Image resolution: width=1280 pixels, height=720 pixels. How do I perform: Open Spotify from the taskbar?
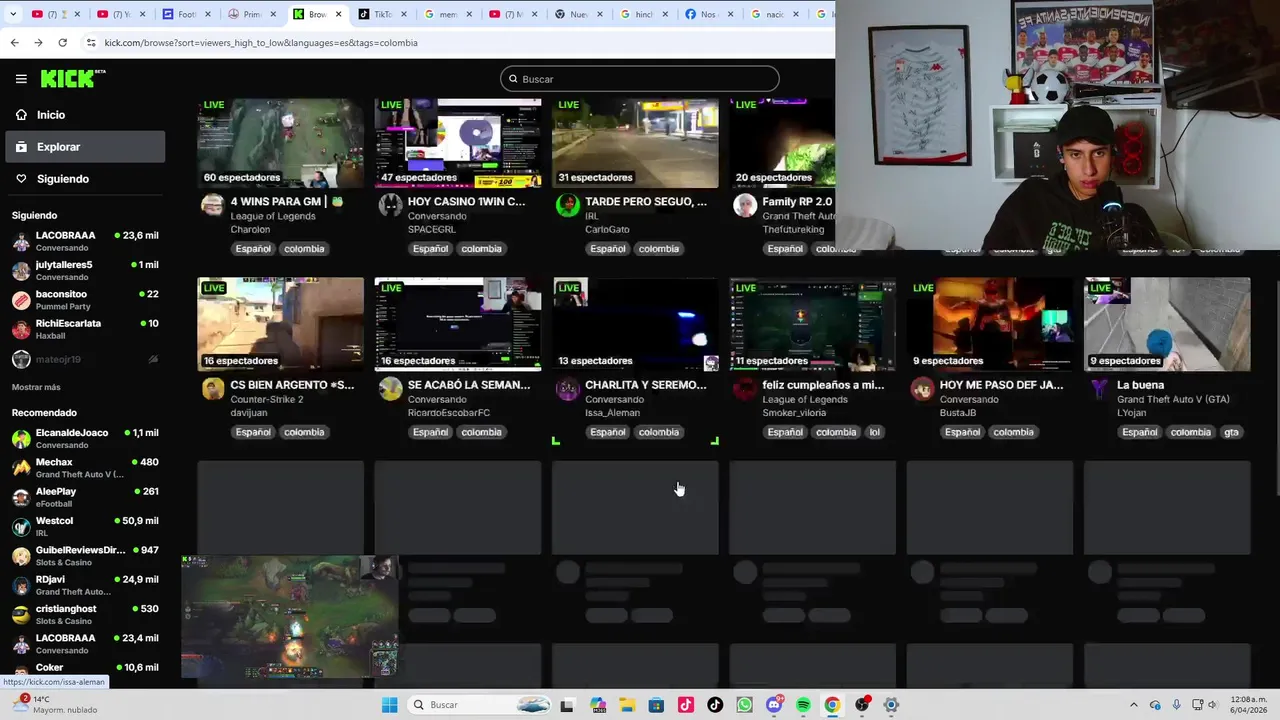pos(803,705)
